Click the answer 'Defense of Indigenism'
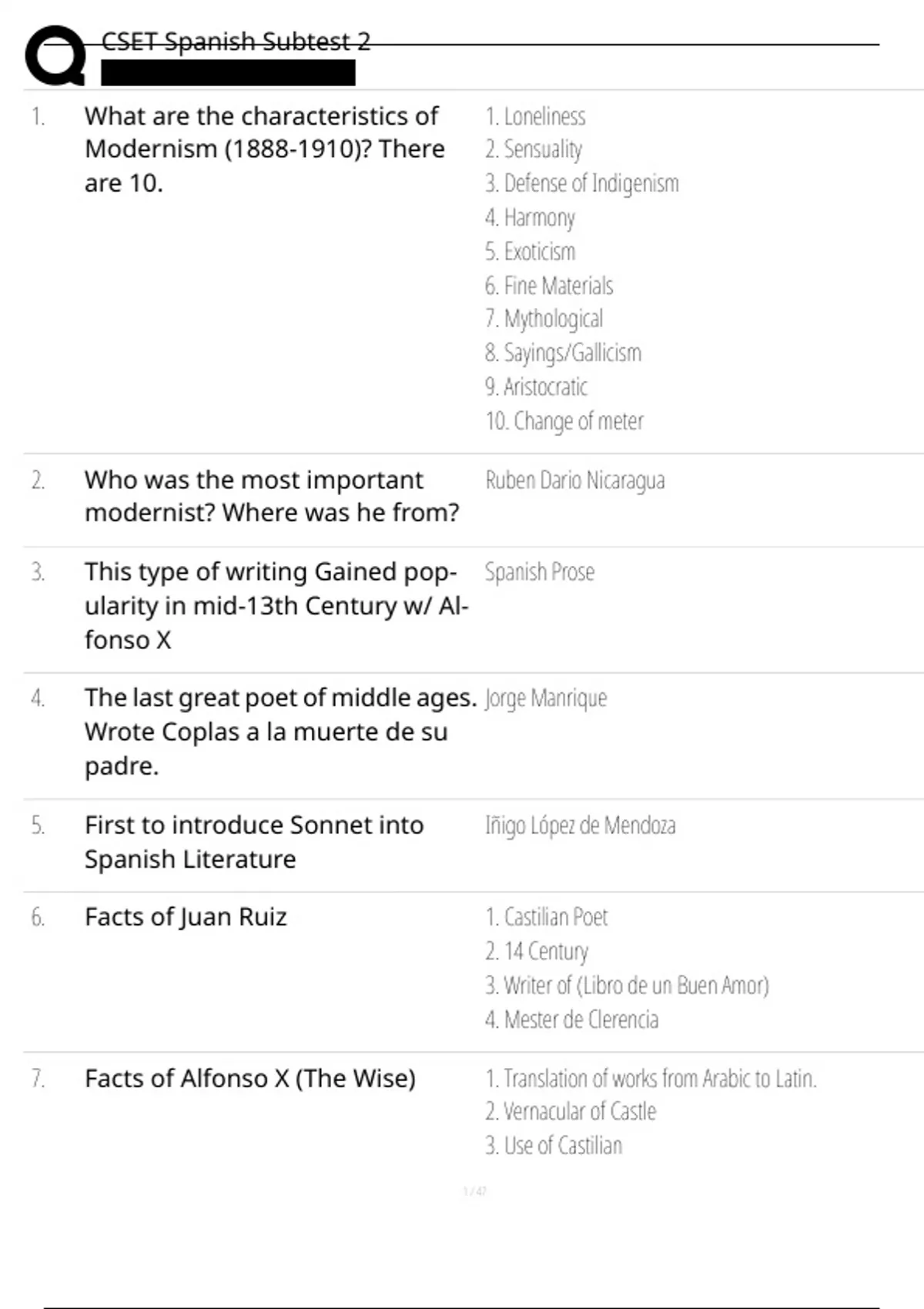 pos(582,183)
